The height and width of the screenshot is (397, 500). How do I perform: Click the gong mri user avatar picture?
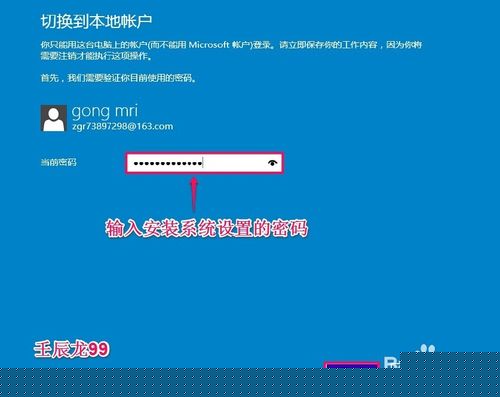pos(53,118)
